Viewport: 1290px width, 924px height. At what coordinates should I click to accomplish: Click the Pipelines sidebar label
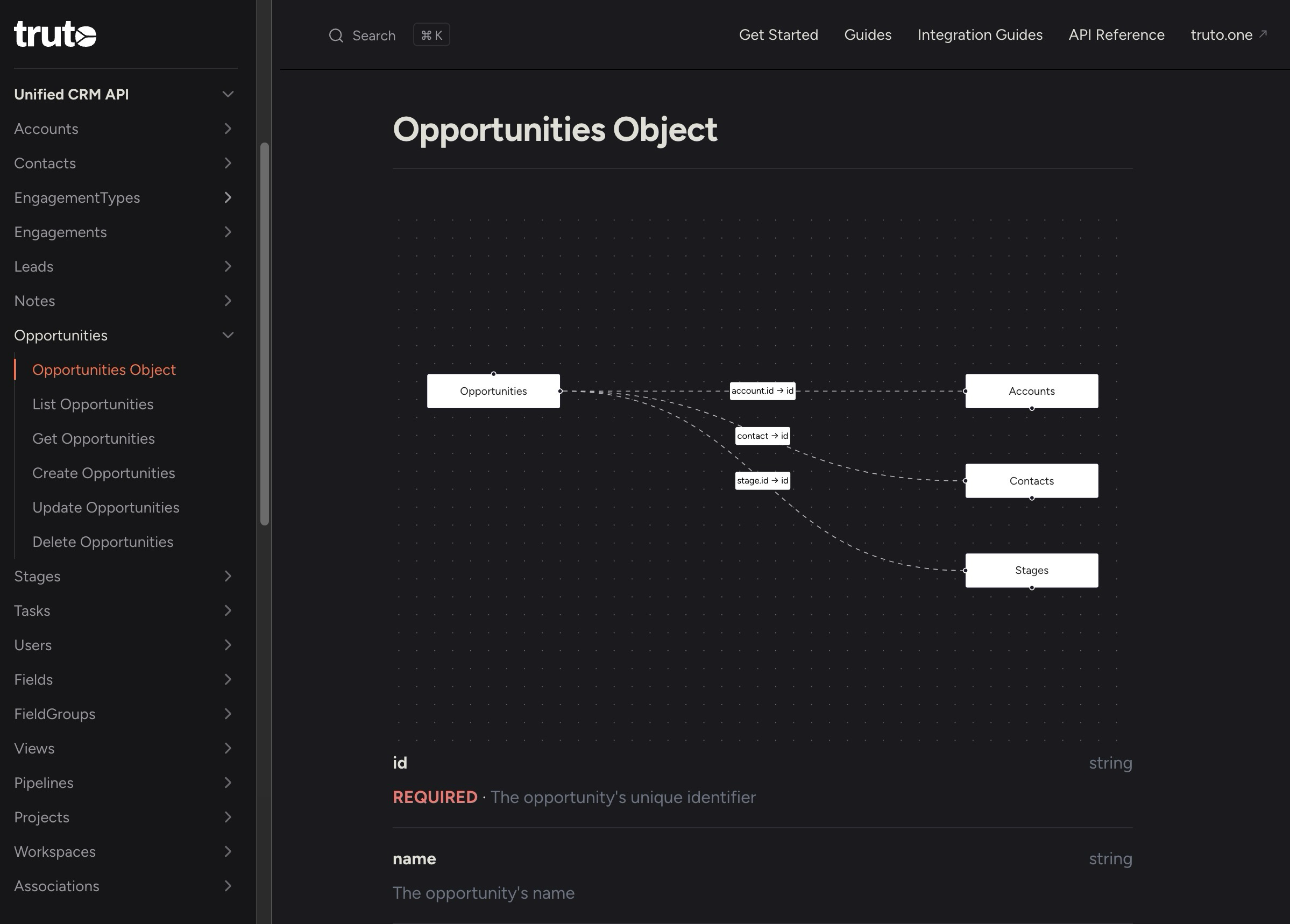click(44, 783)
